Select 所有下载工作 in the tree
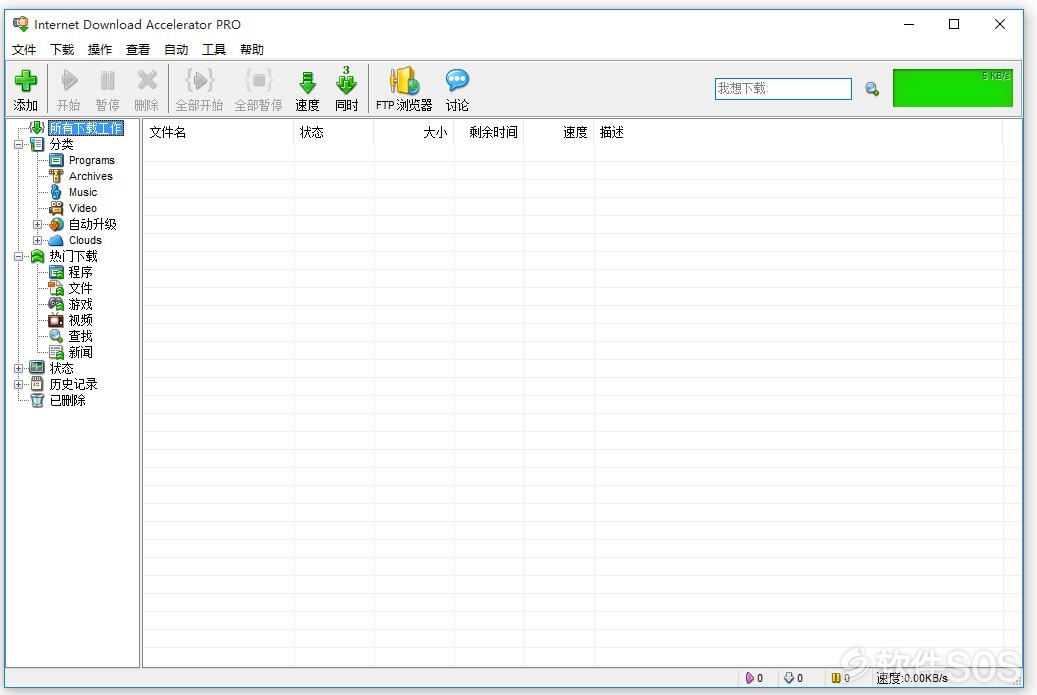 coord(86,128)
